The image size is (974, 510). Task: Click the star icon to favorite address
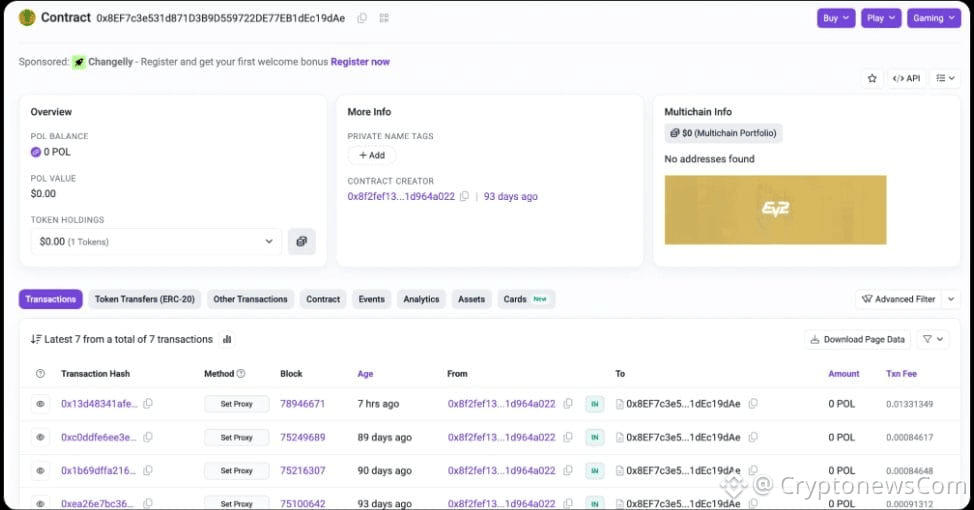point(872,78)
